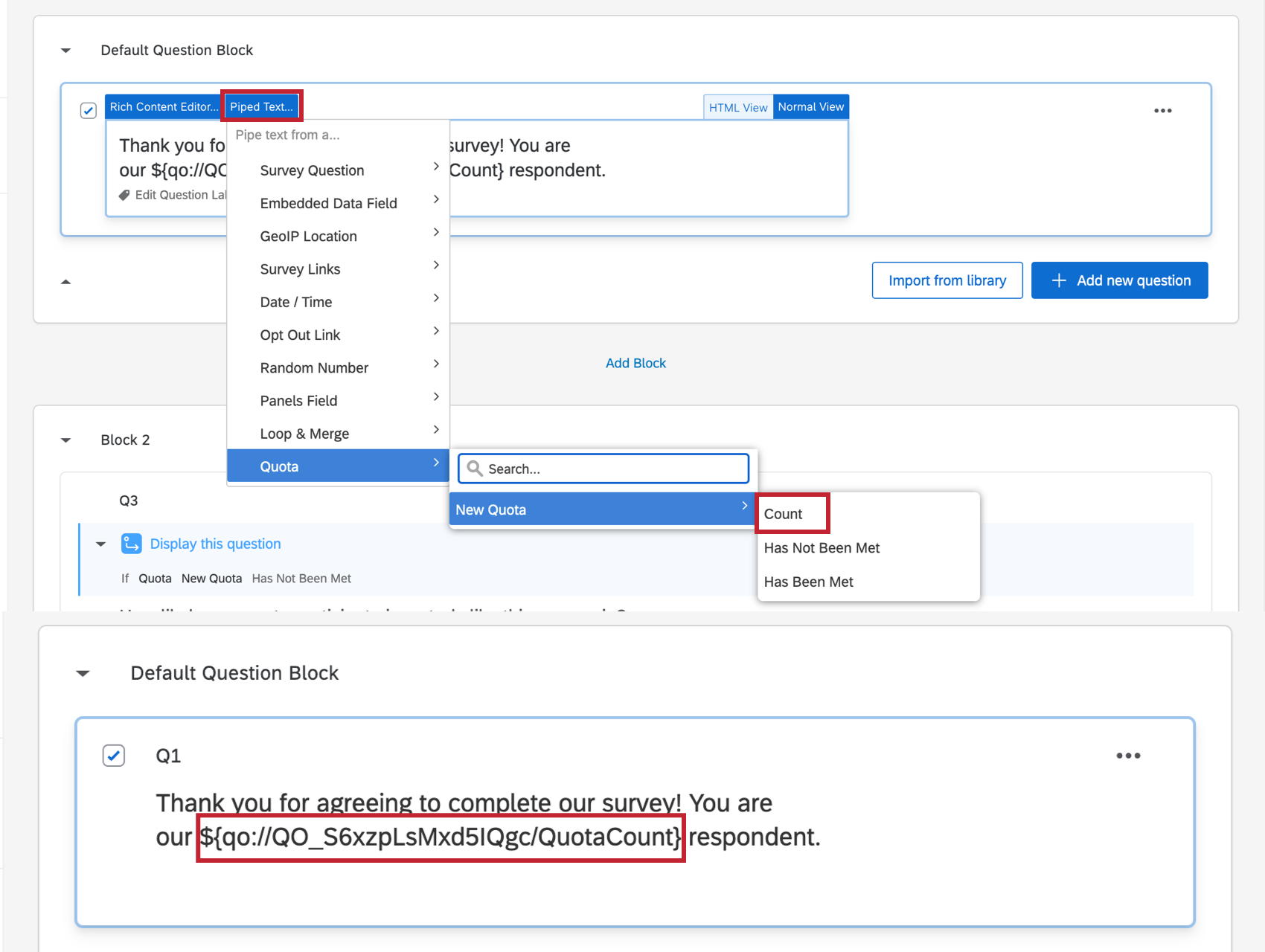The image size is (1265, 952).
Task: Collapse Block 2
Action: (65, 440)
